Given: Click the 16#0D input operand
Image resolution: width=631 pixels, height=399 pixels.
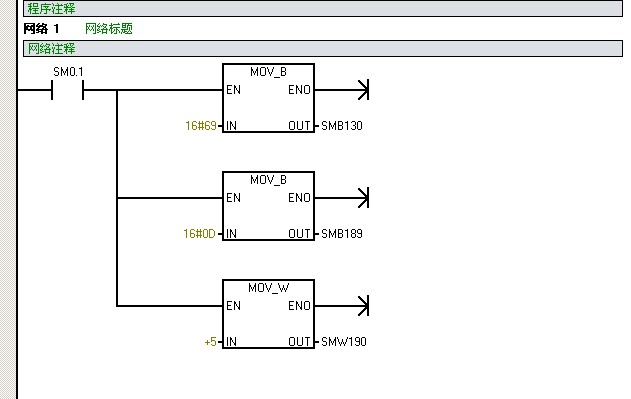Looking at the screenshot, I should click(200, 234).
